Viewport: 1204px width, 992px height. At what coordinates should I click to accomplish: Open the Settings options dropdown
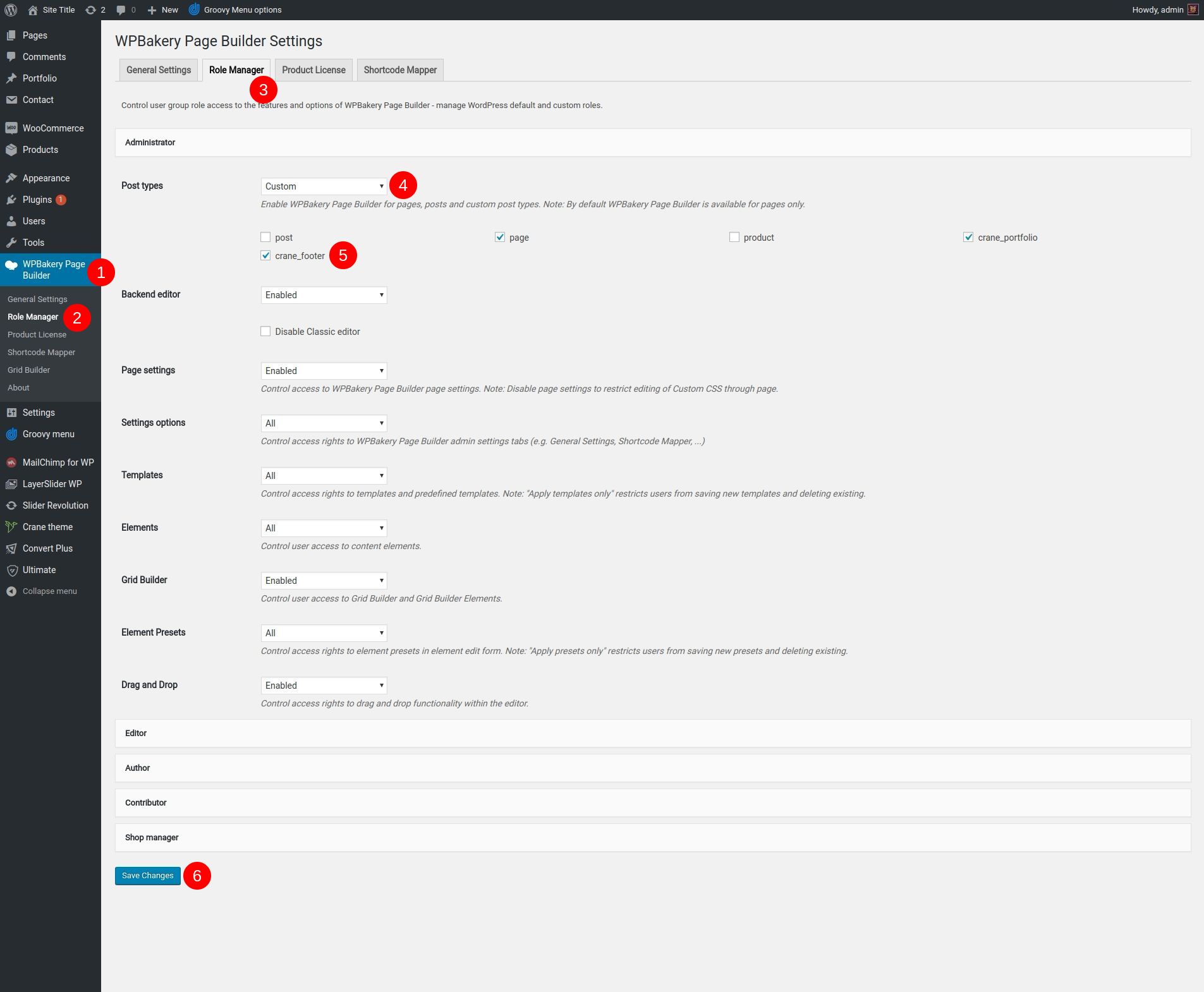coord(324,423)
